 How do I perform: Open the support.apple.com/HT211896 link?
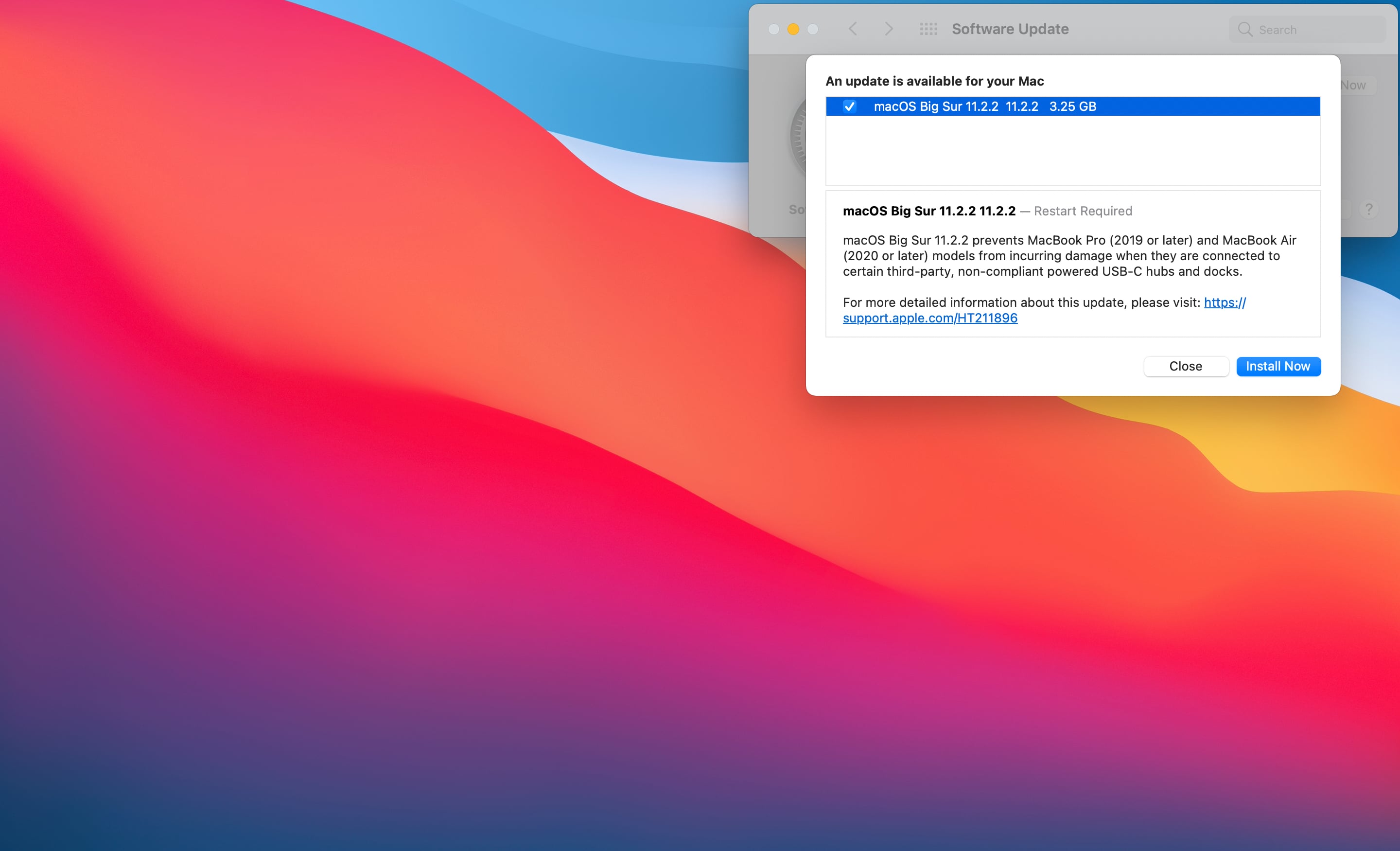point(929,318)
